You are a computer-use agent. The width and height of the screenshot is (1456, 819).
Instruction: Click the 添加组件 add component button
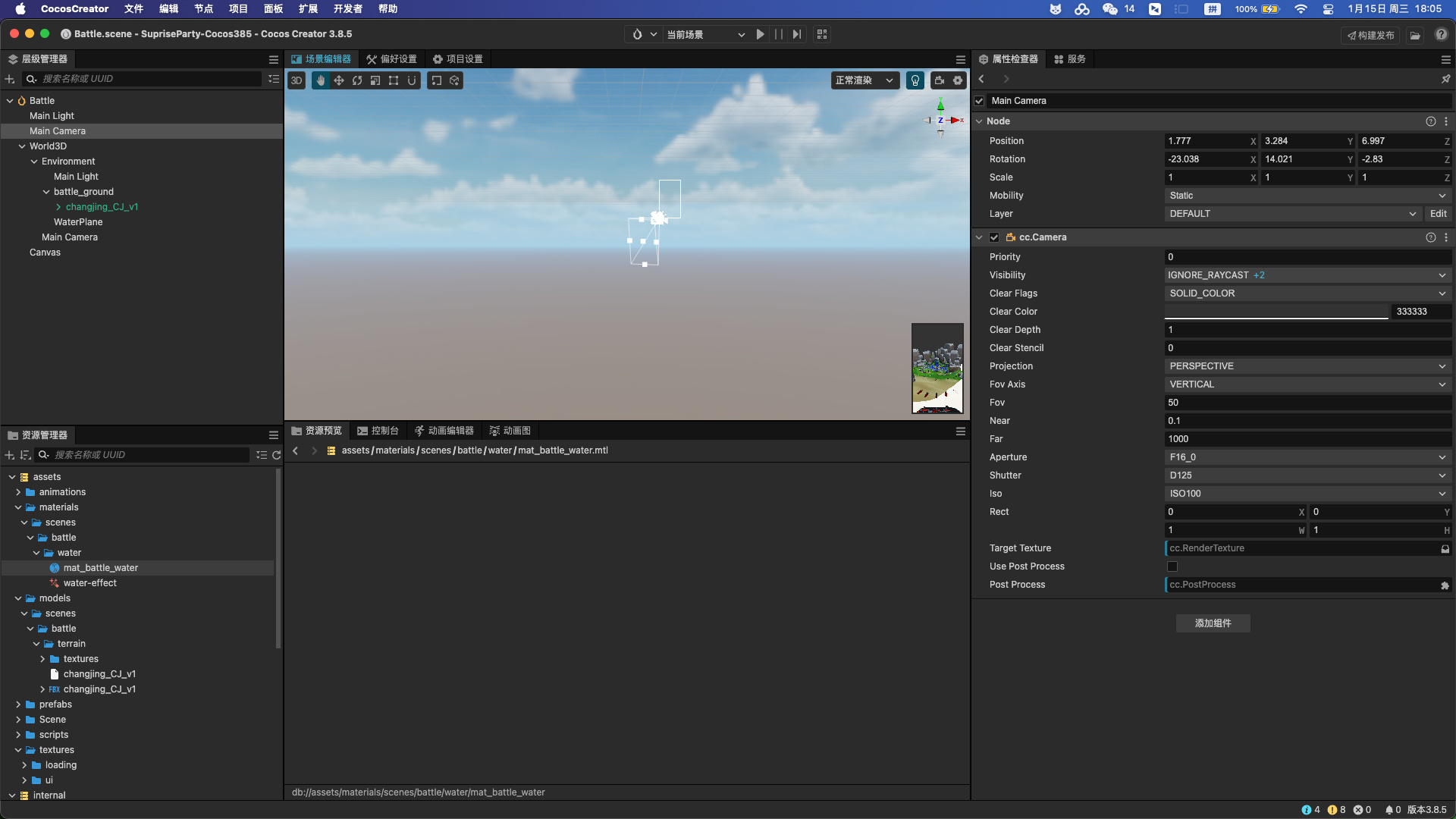1213,623
